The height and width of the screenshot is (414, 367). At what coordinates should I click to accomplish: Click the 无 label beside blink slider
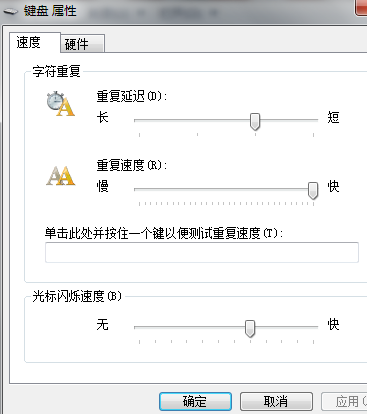(x=103, y=324)
